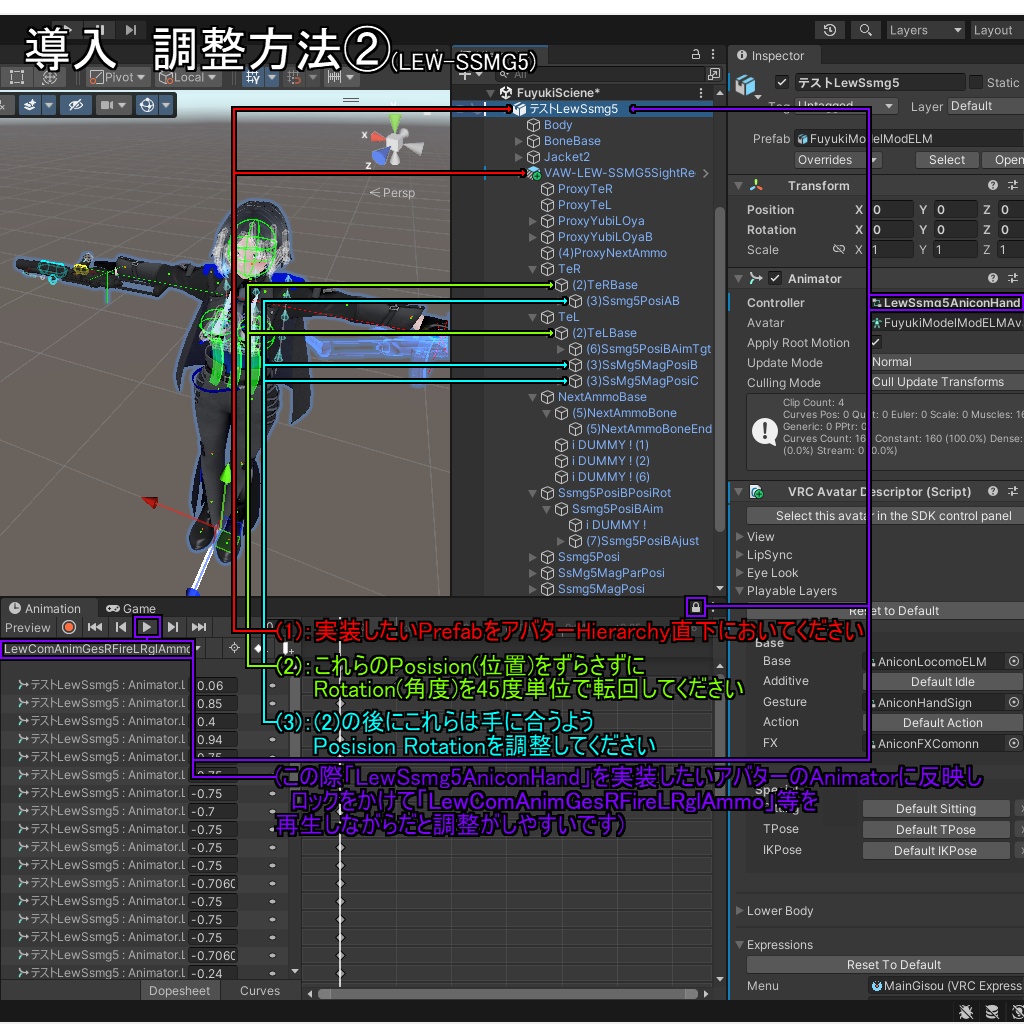Click Select this avatar in SDK panel

click(886, 515)
